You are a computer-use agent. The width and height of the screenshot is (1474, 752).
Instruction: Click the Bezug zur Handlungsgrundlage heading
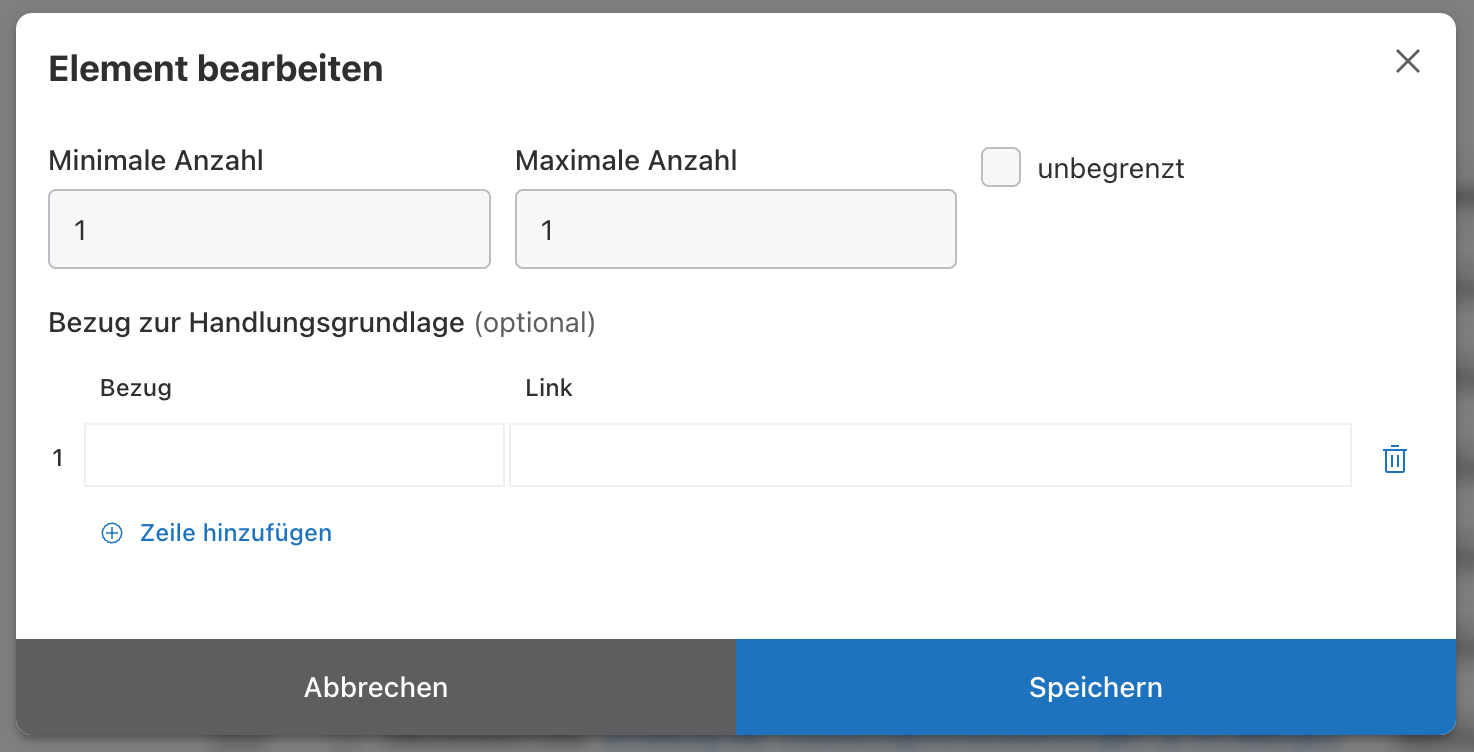[256, 323]
